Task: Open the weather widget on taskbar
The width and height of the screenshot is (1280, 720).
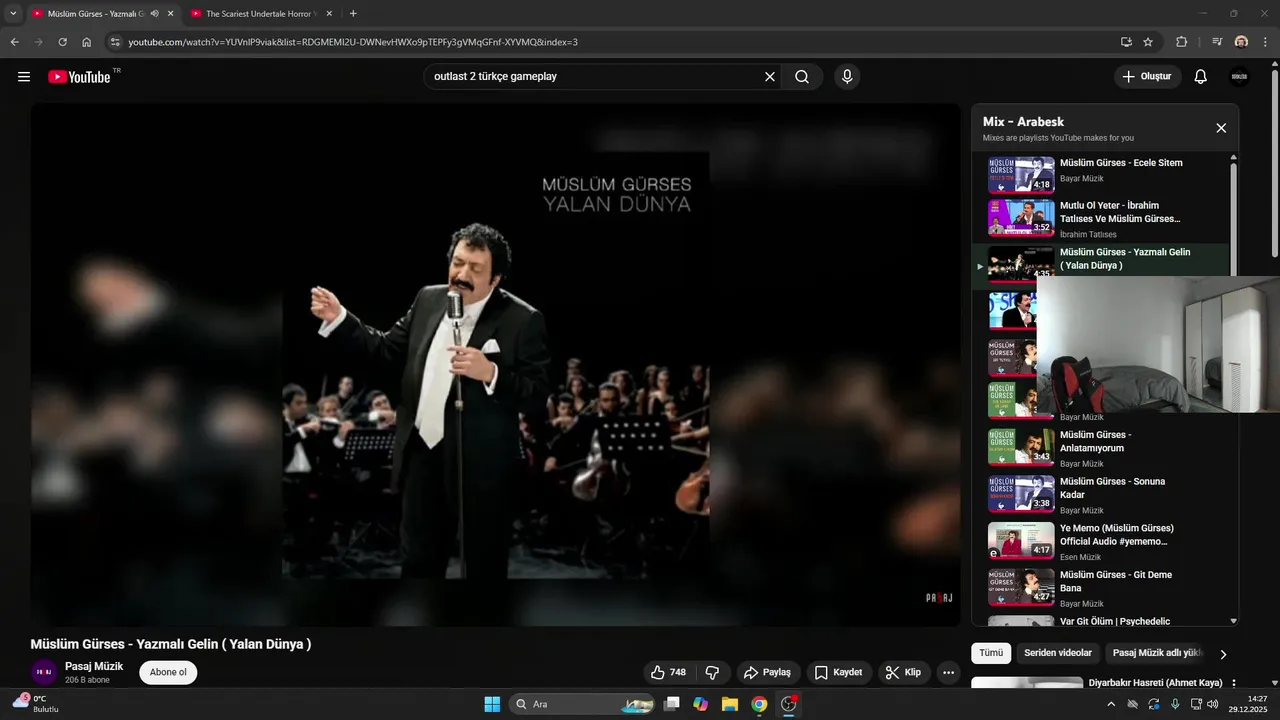Action: (36, 704)
